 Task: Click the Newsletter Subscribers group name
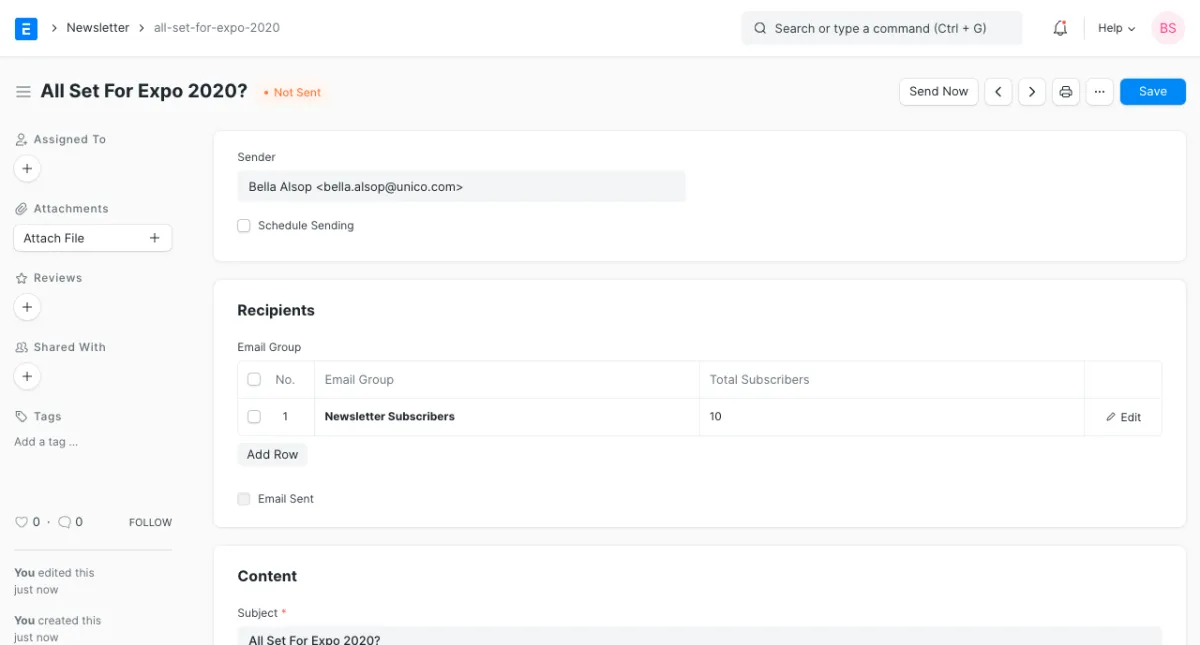point(390,417)
